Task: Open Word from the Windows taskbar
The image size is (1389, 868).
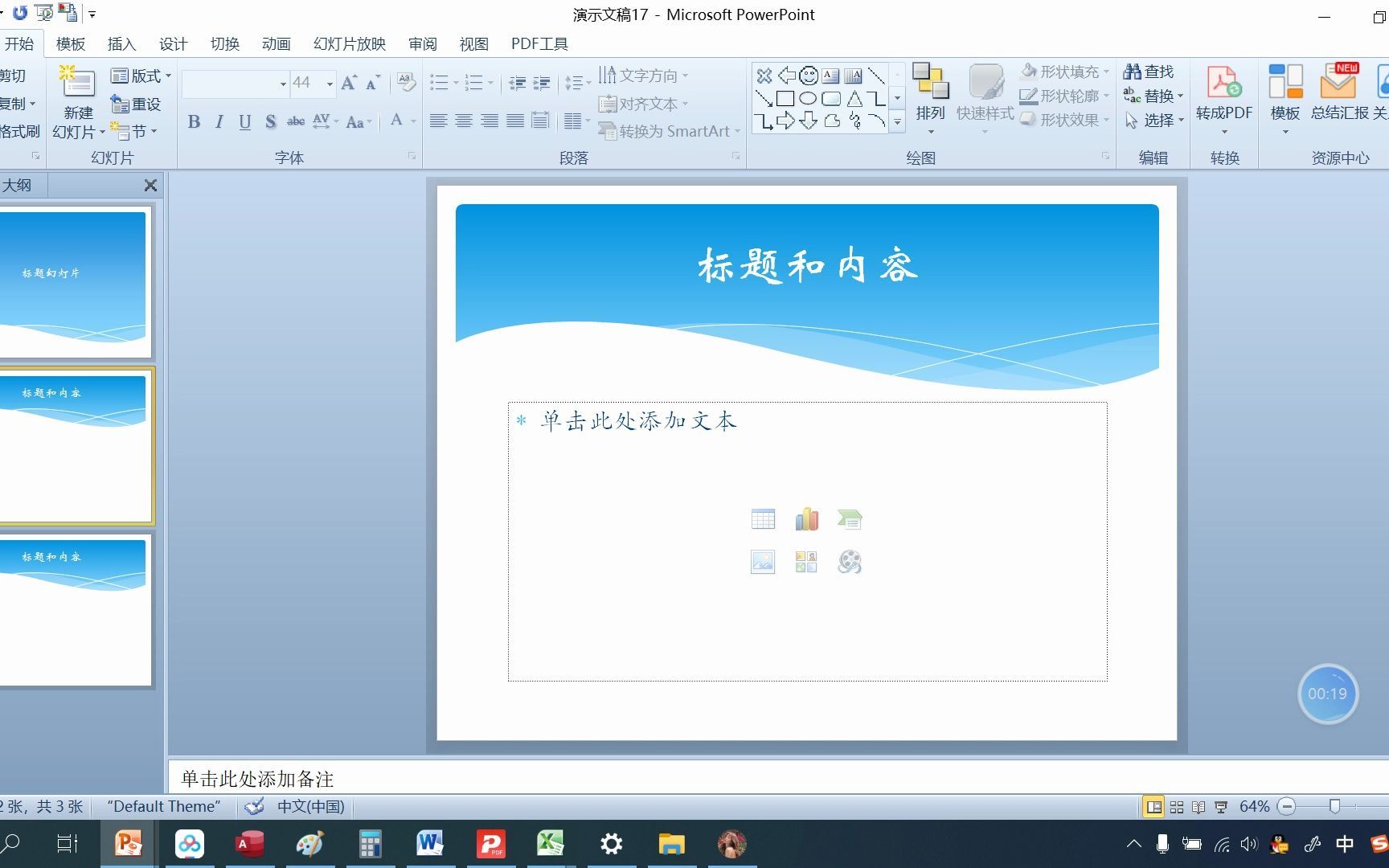Action: point(430,844)
